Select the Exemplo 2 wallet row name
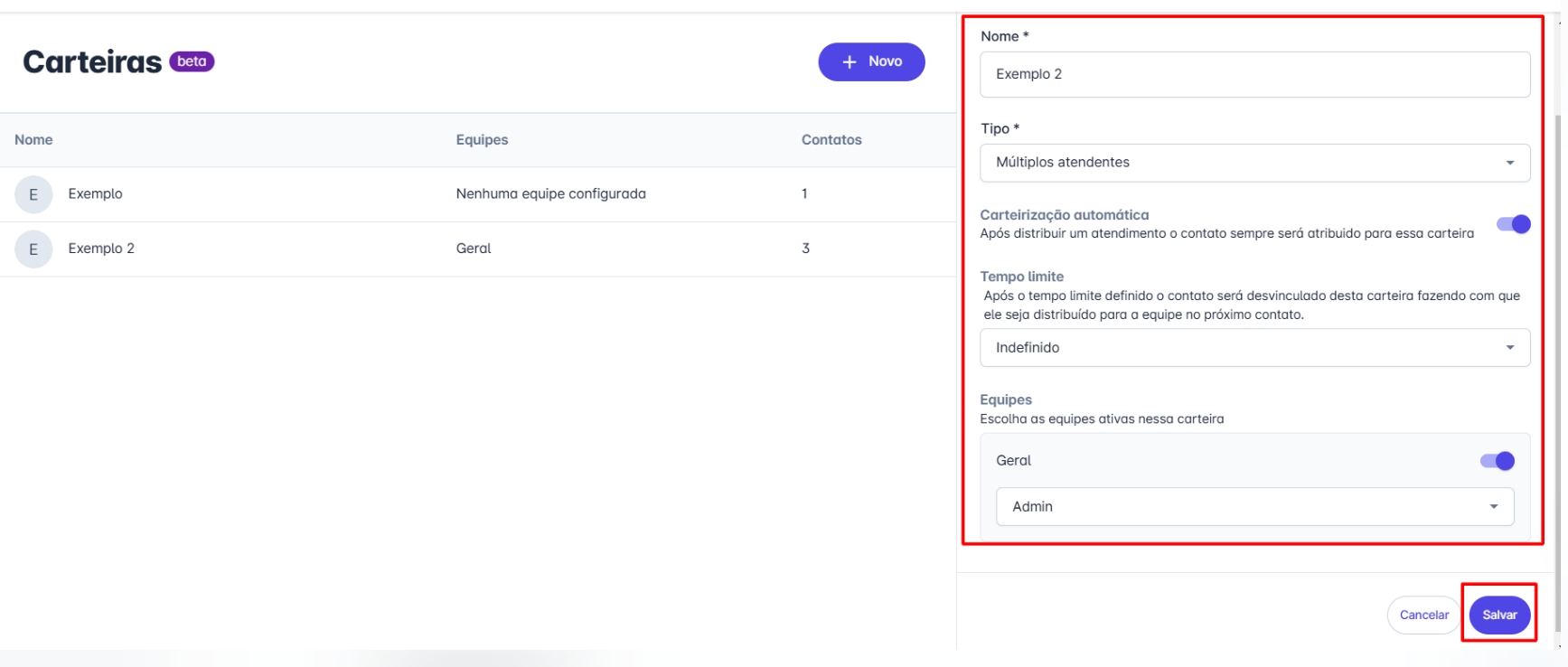This screenshot has width=1568, height=667. click(101, 249)
